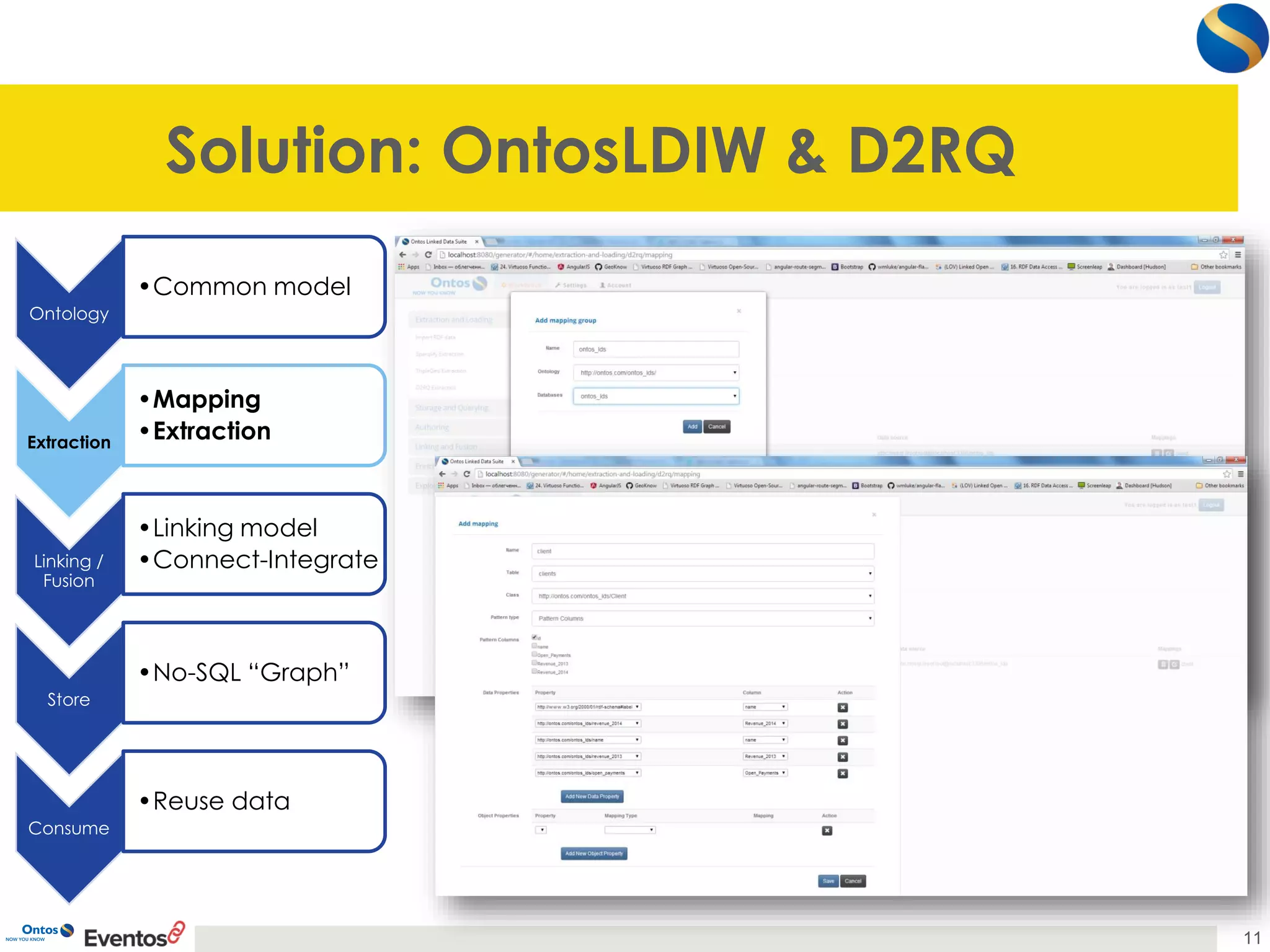Open the revenue_2013 property dropdown
Image resolution: width=1270 pixels, height=952 pixels.
pos(588,756)
